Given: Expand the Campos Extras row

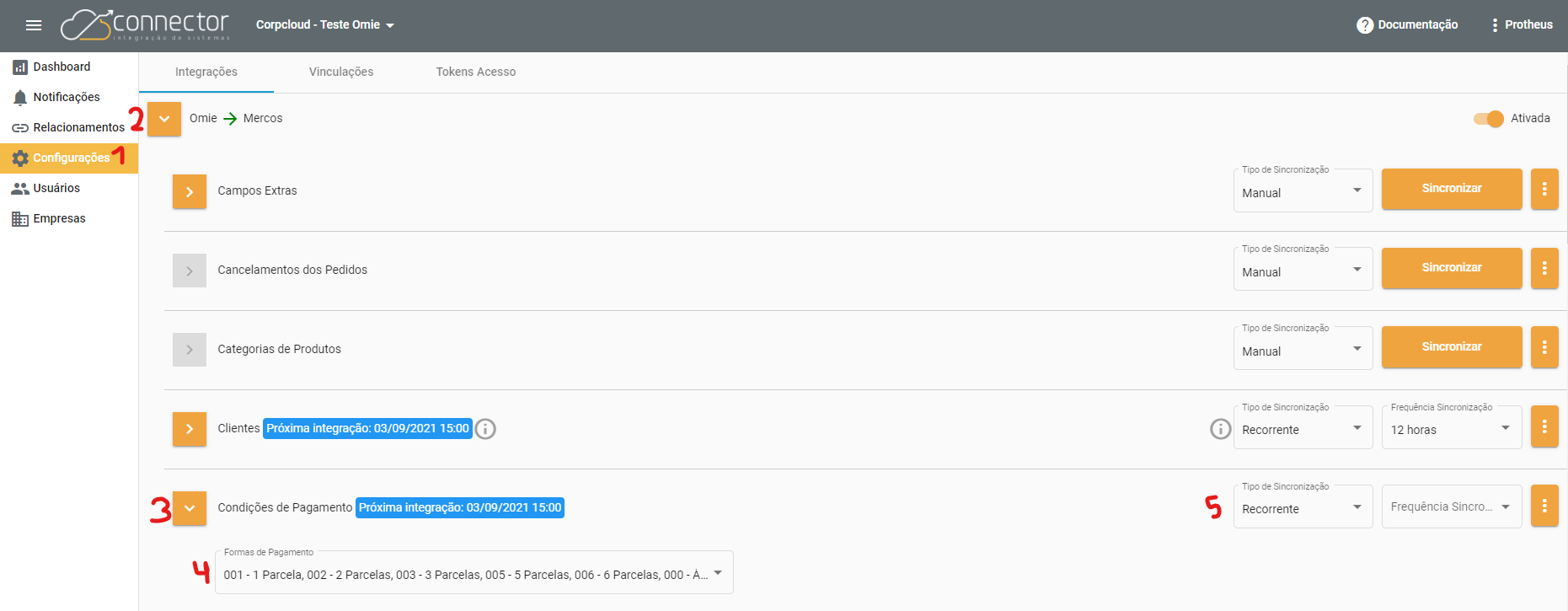Looking at the screenshot, I should pyautogui.click(x=190, y=191).
